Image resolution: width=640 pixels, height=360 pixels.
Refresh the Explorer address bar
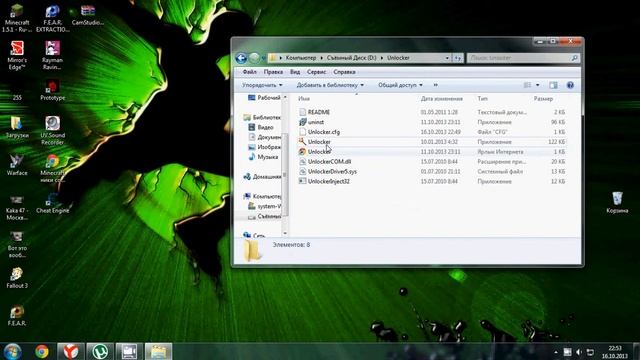(x=458, y=58)
